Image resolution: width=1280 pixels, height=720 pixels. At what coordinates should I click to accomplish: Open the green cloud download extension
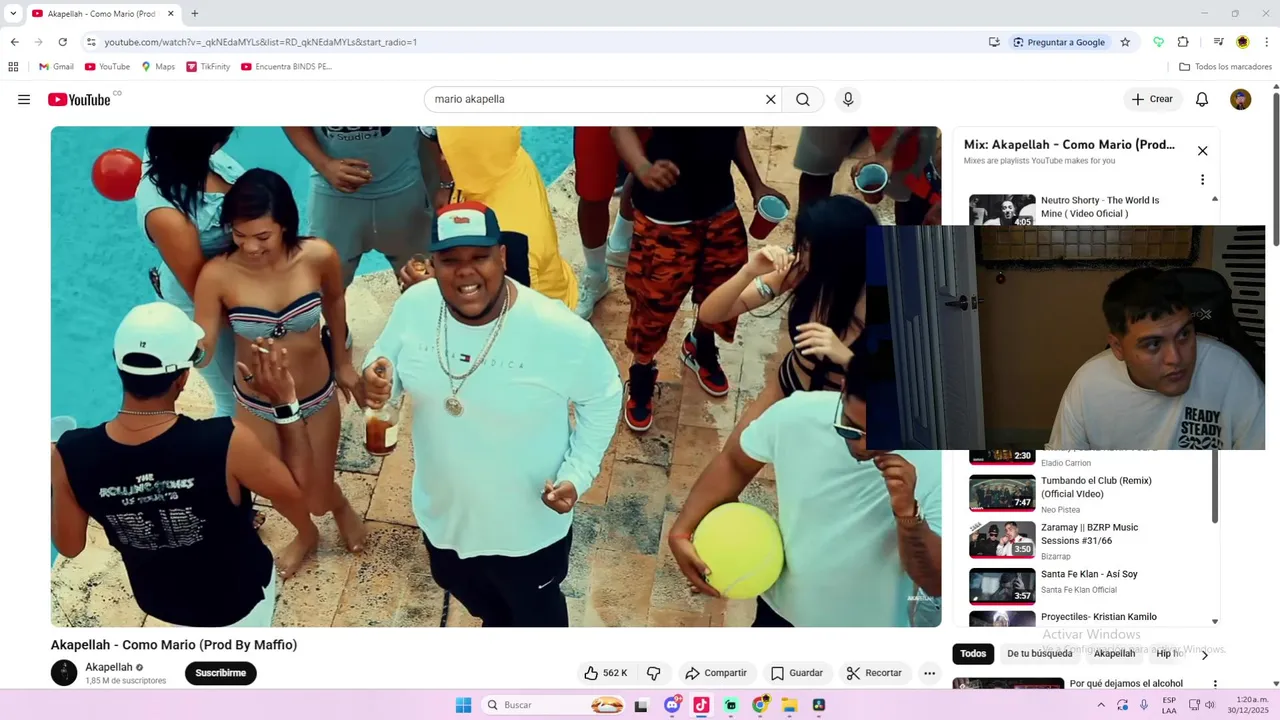[1158, 42]
